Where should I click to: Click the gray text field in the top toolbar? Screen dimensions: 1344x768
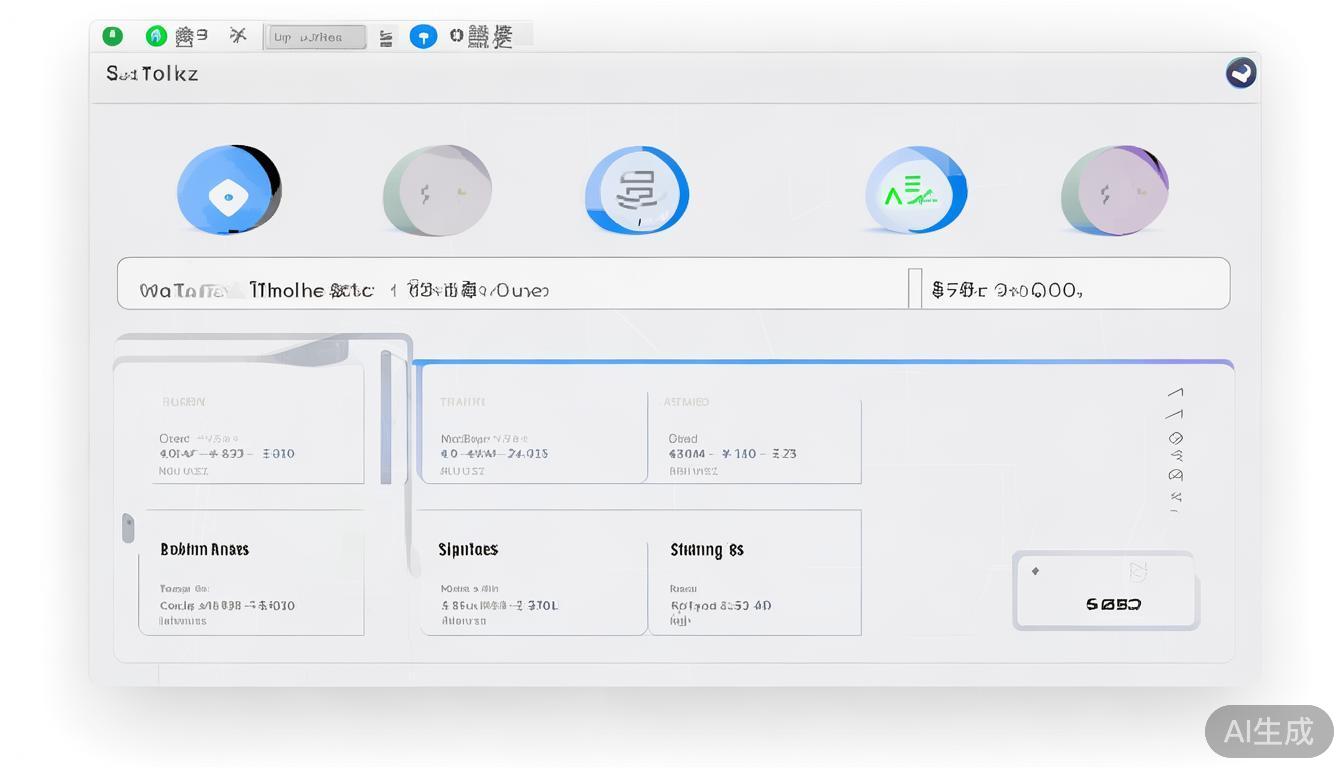[314, 37]
